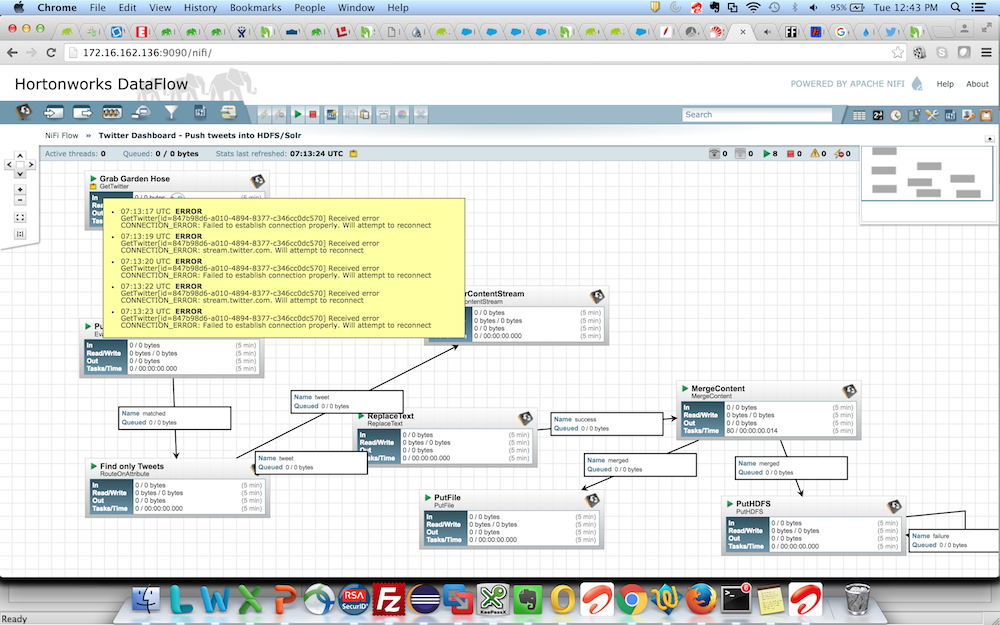Click the Input Port icon in the toolbar
The image size is (1000, 625).
[x=52, y=113]
